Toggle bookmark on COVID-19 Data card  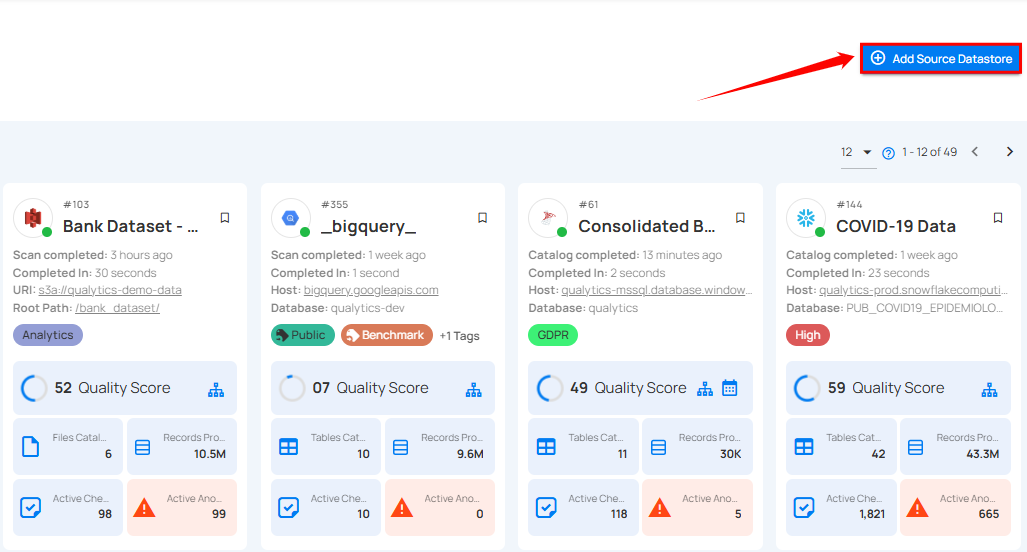click(x=997, y=218)
